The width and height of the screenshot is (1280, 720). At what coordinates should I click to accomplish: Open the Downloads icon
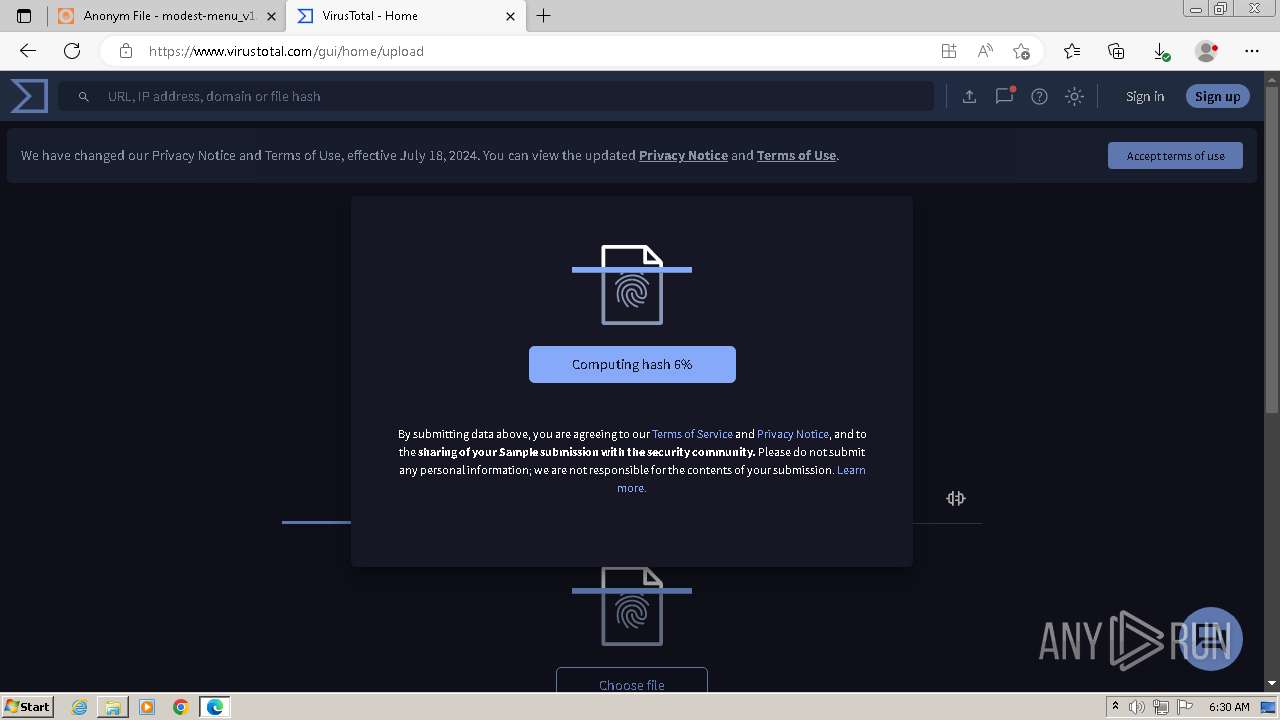coord(1160,51)
